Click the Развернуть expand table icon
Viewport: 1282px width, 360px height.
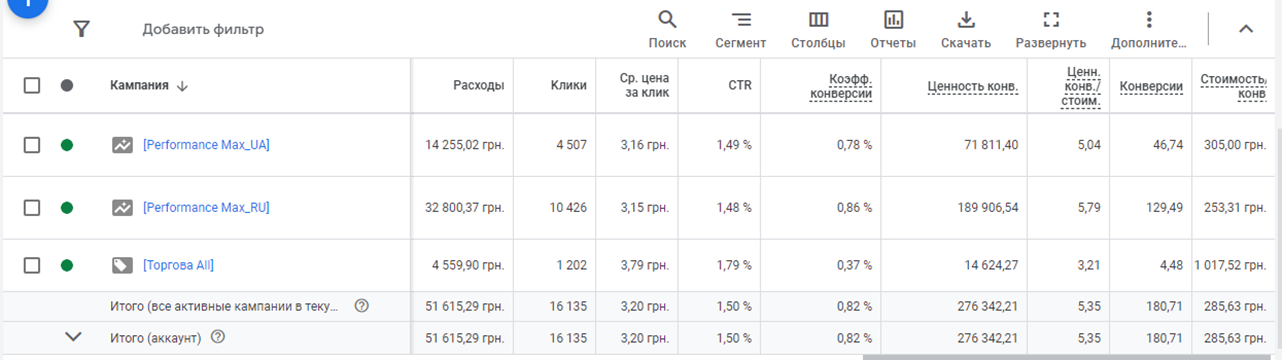click(1050, 29)
